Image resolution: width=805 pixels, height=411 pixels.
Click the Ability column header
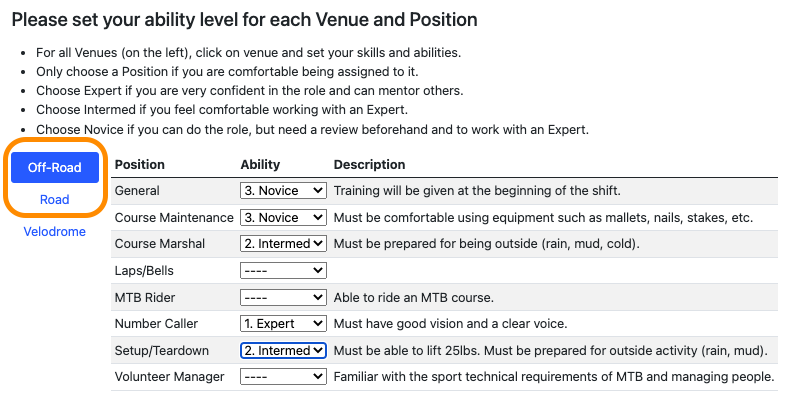(260, 164)
